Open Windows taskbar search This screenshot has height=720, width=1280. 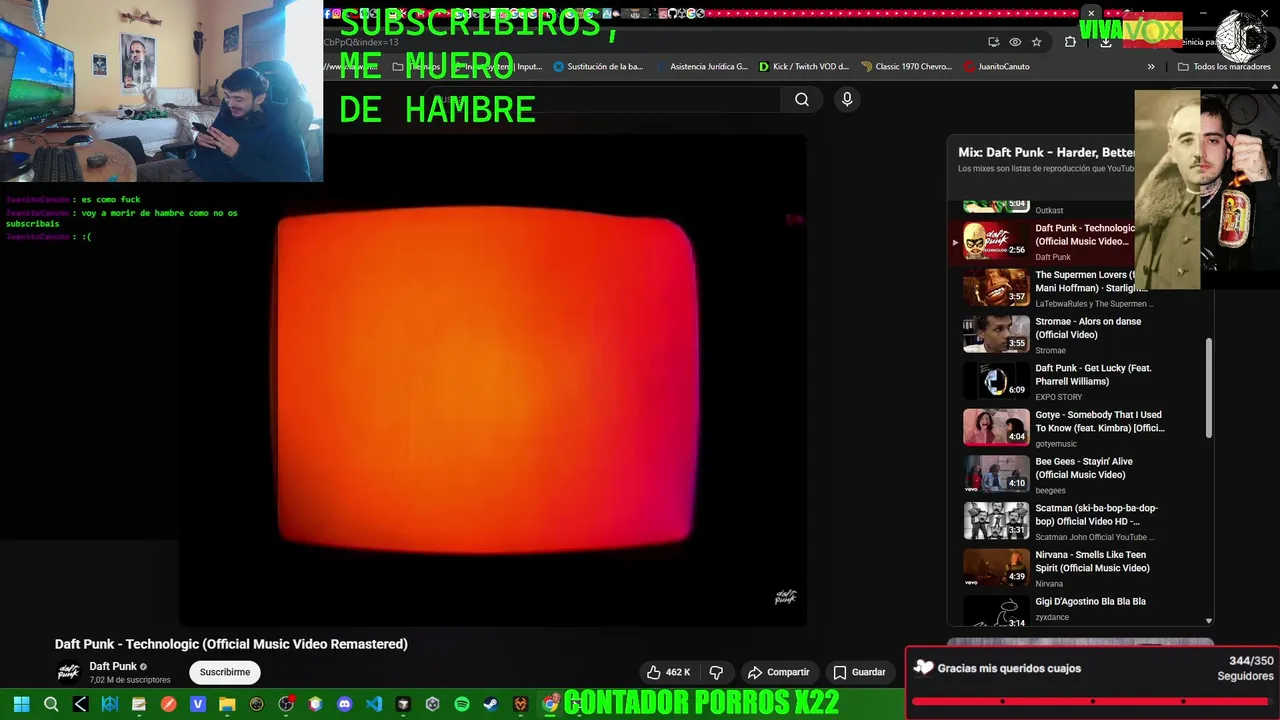[51, 704]
